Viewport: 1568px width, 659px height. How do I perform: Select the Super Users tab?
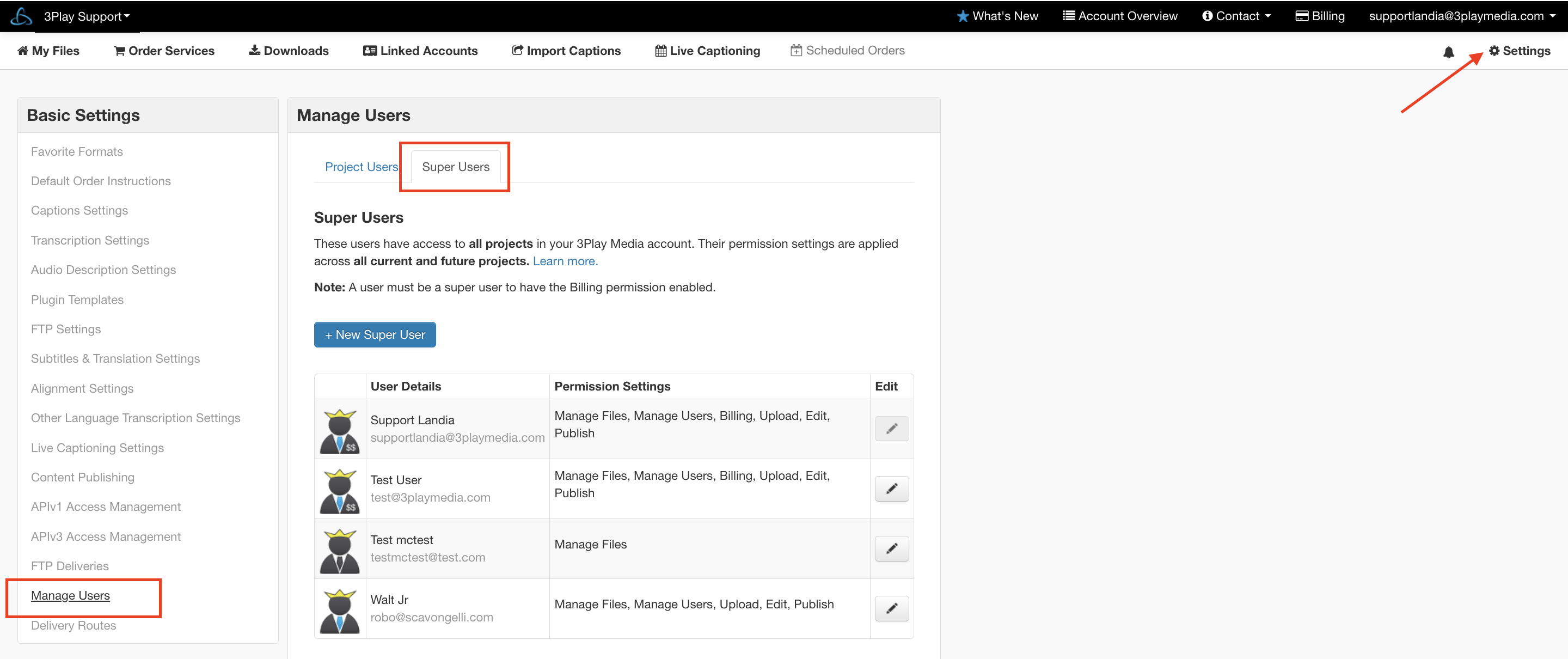455,167
